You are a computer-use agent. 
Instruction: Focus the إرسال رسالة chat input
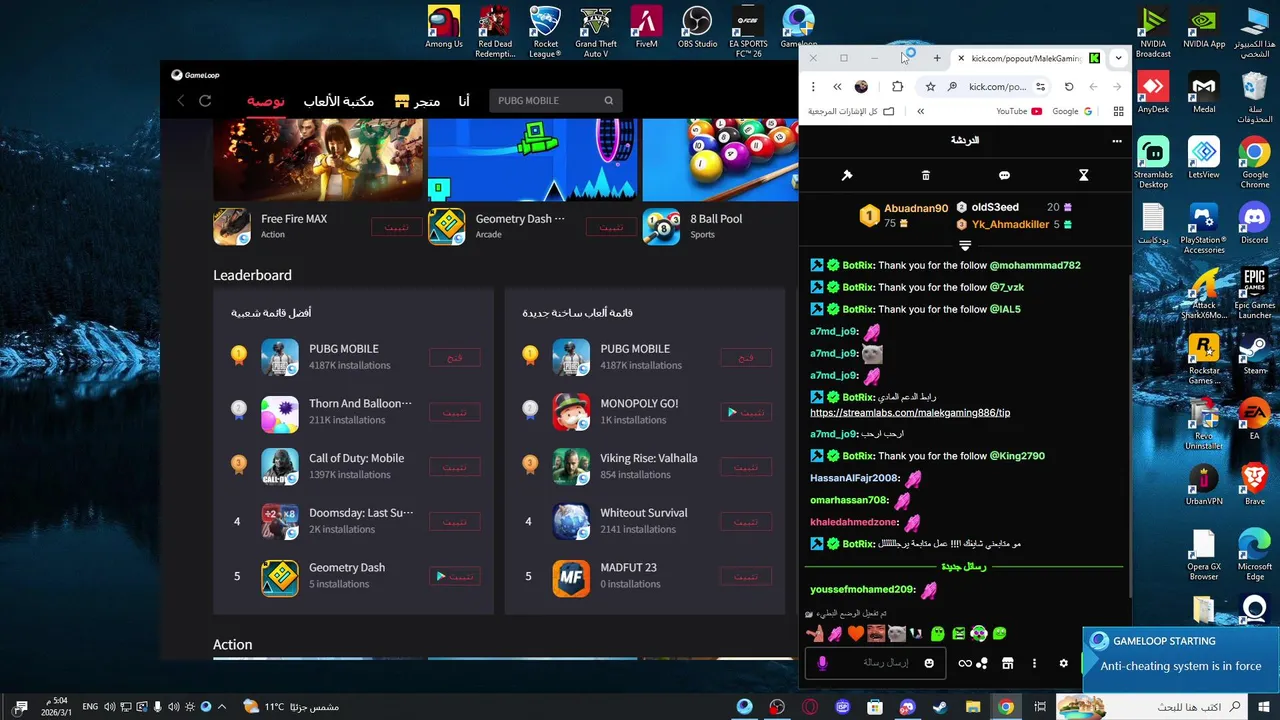pos(876,663)
